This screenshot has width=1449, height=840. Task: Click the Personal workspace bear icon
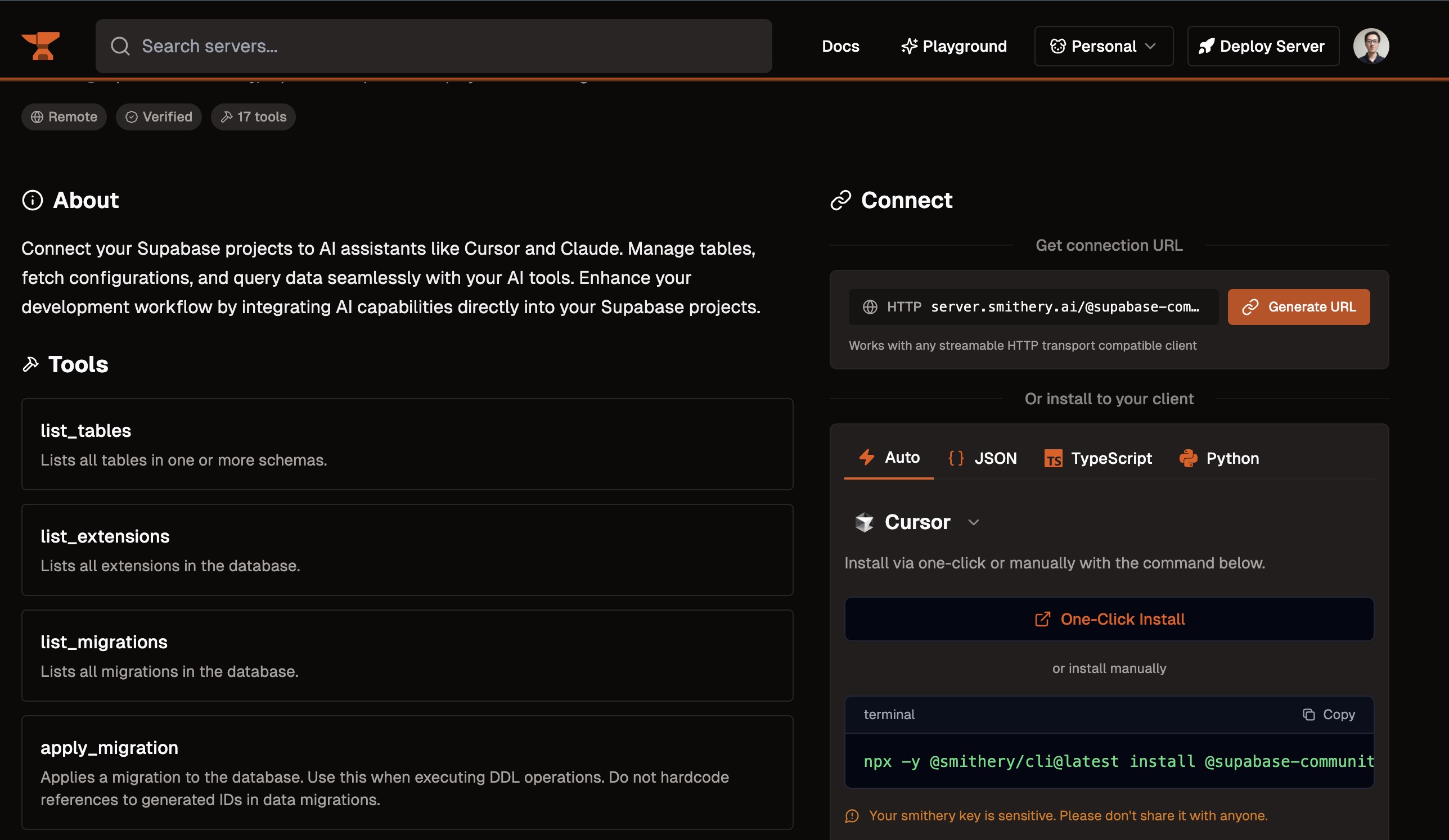click(1057, 46)
